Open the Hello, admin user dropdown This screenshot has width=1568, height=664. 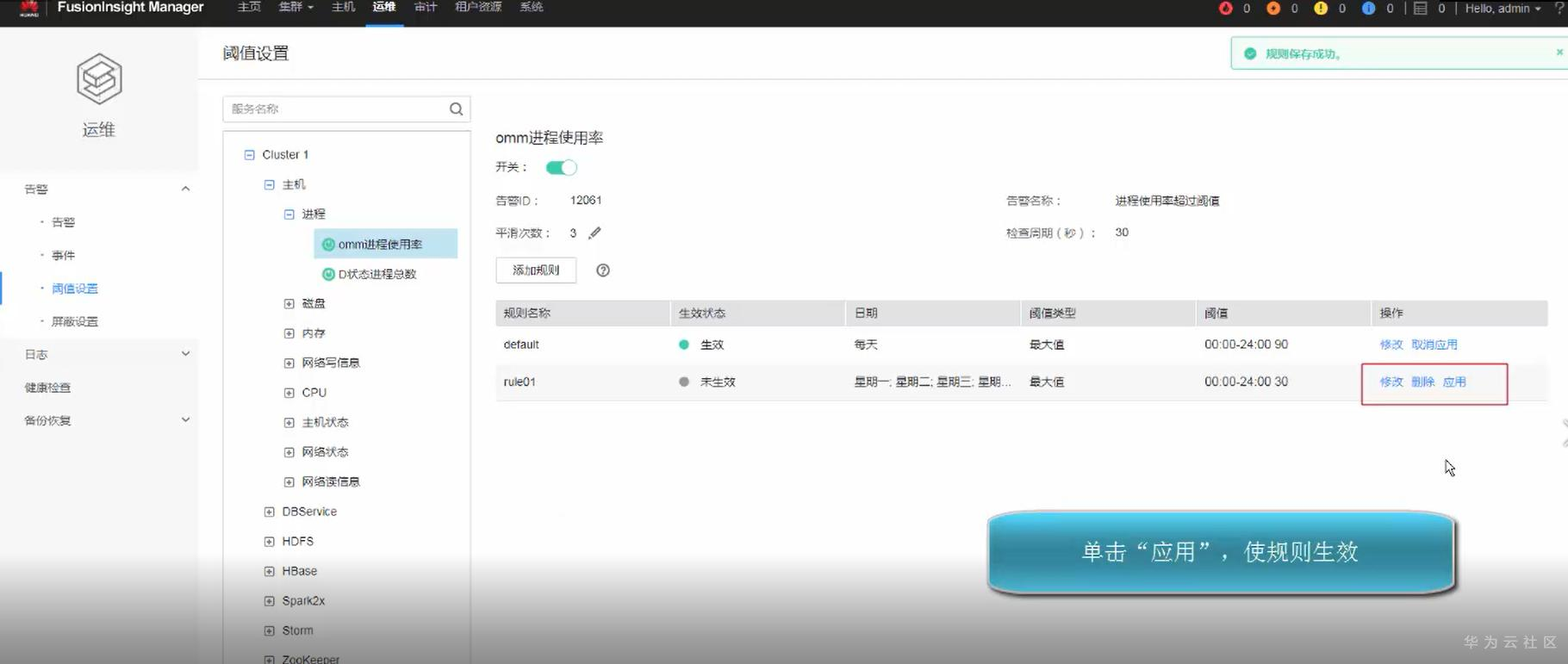[x=1503, y=9]
